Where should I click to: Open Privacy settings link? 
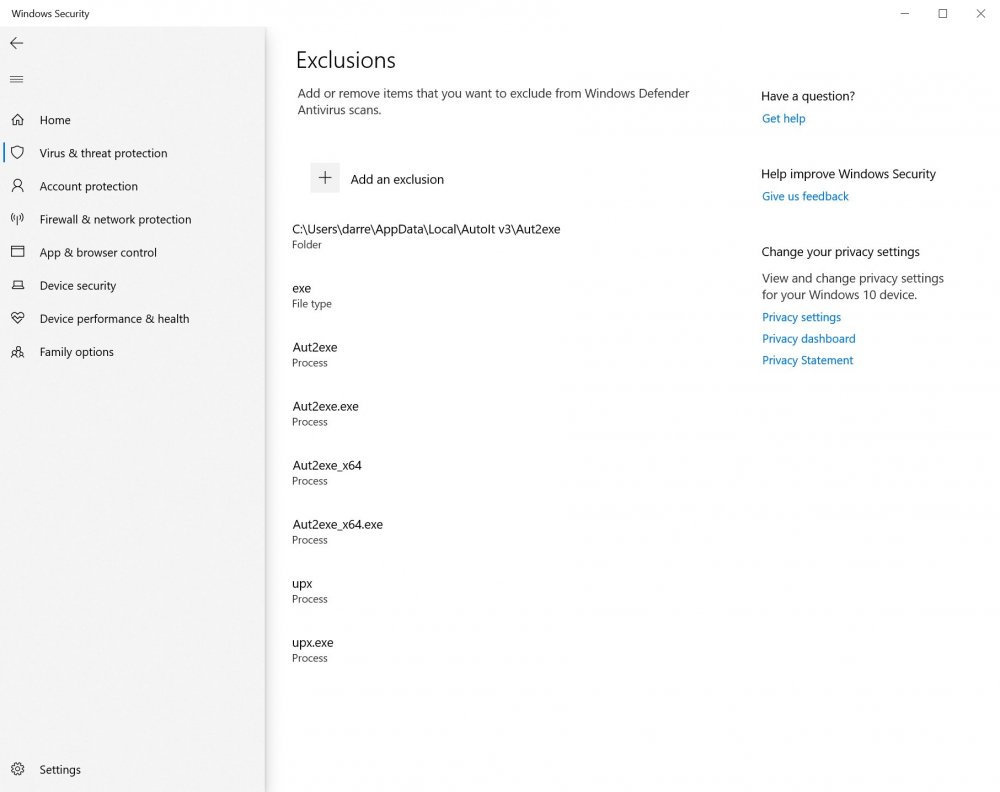pyautogui.click(x=801, y=317)
